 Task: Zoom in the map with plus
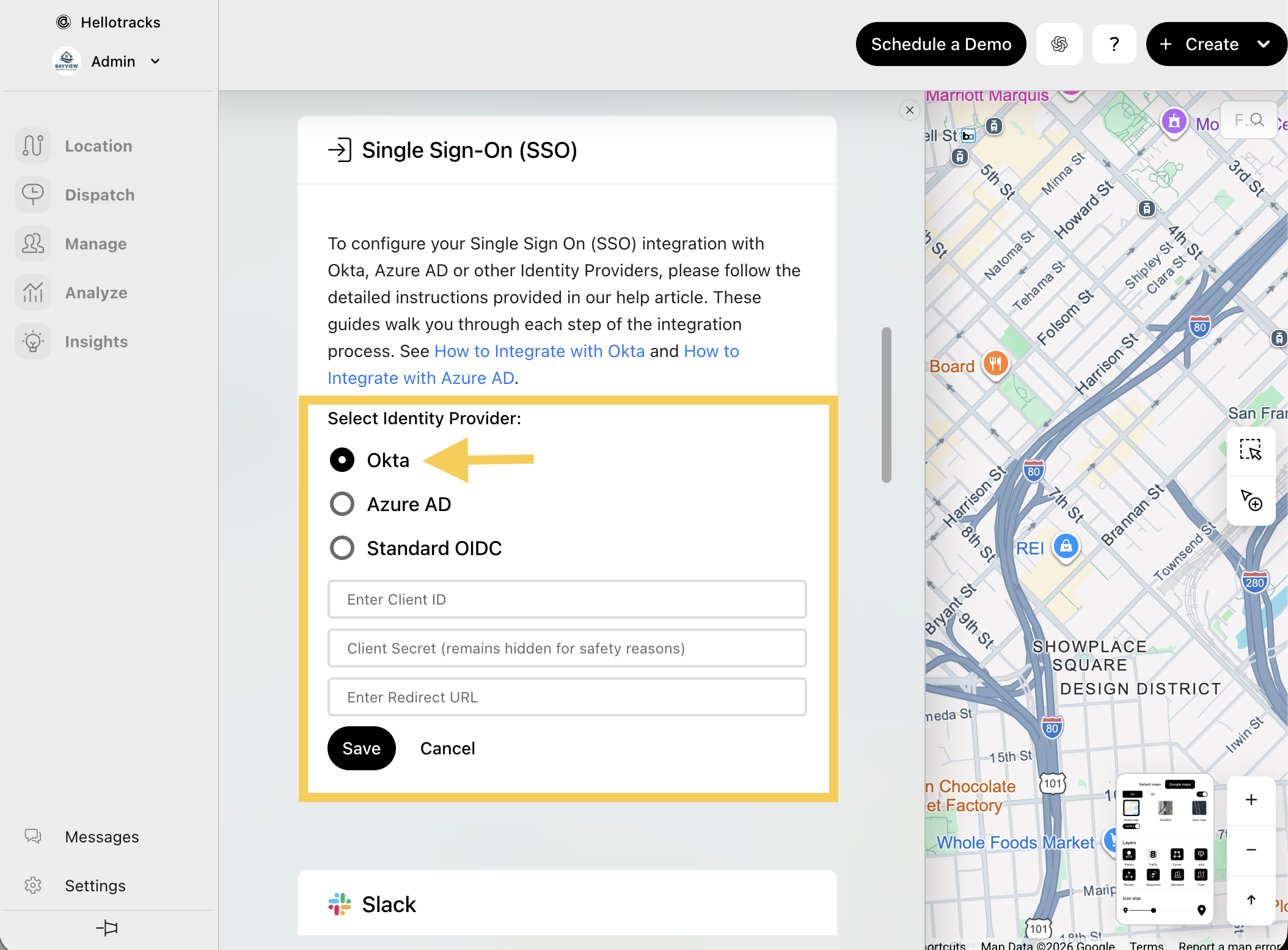pyautogui.click(x=1251, y=800)
